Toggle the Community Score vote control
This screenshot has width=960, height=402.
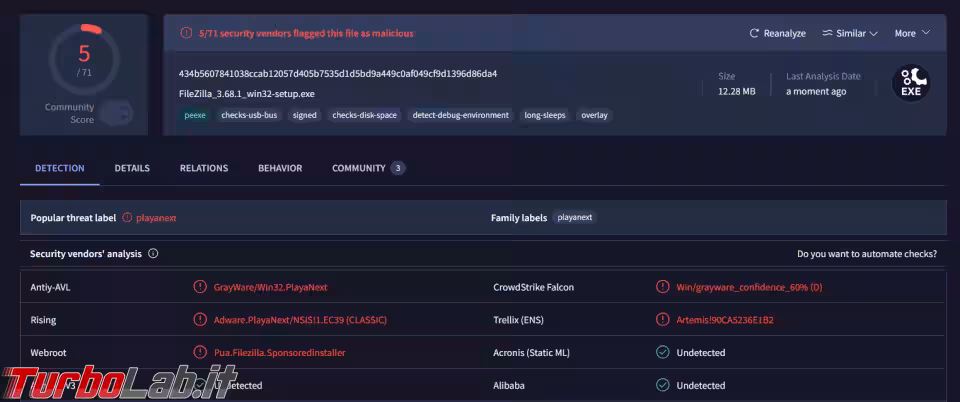pyautogui.click(x=116, y=113)
